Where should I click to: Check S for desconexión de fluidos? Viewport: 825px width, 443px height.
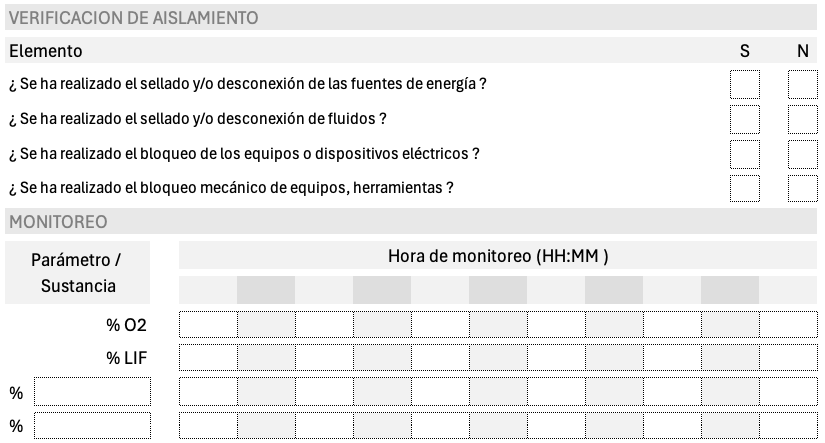tap(744, 119)
